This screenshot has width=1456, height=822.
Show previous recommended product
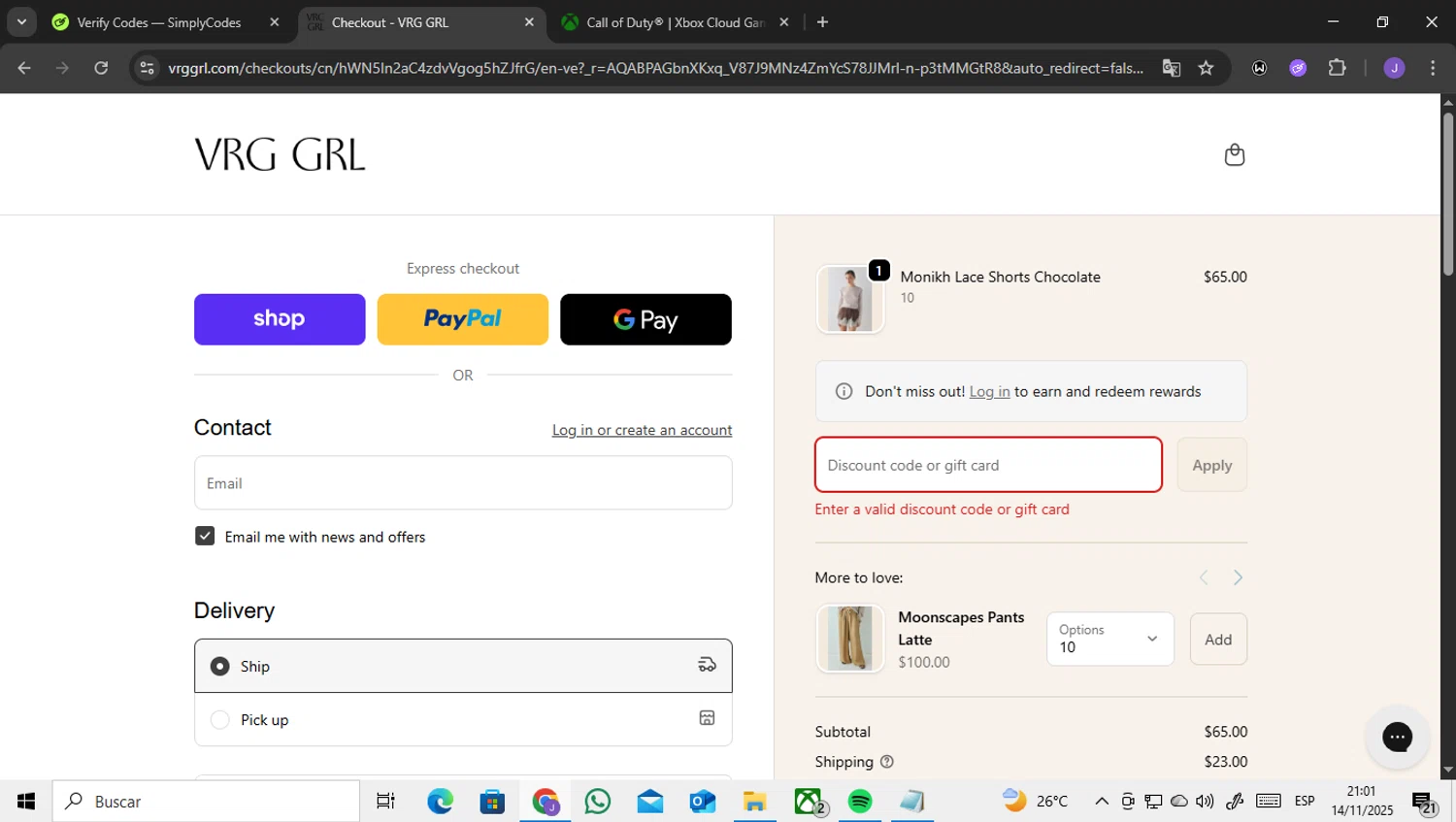coord(1204,577)
